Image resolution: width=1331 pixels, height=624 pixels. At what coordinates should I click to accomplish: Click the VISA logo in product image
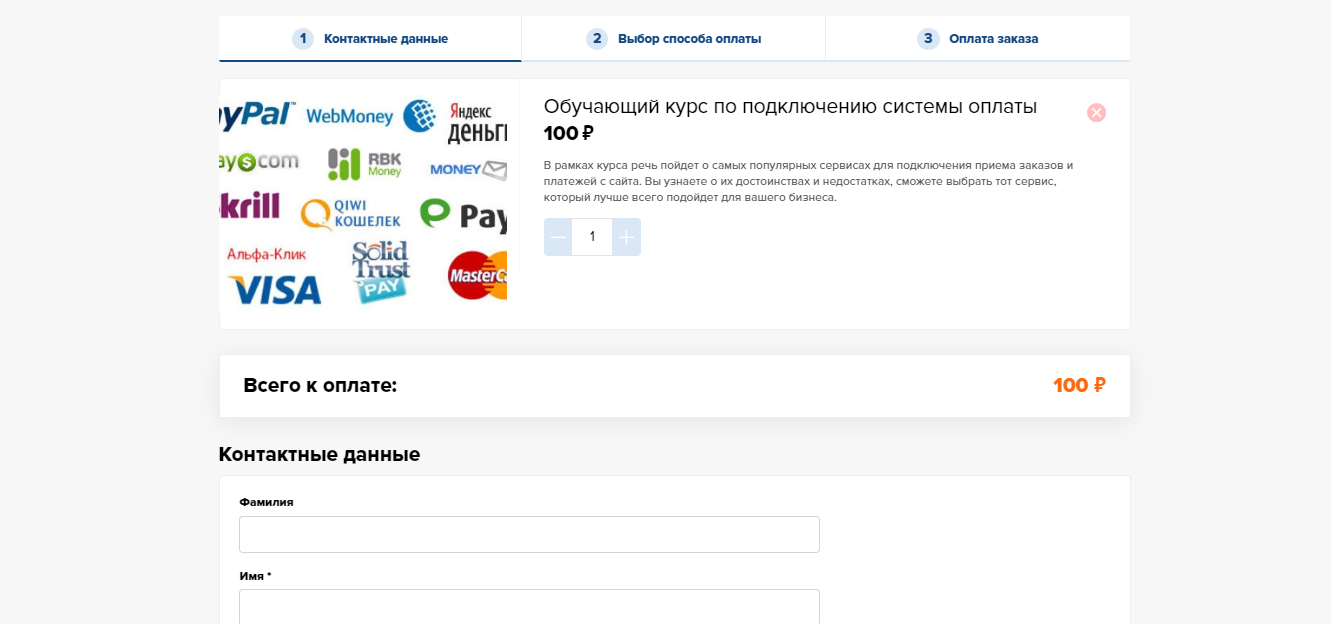(x=275, y=290)
